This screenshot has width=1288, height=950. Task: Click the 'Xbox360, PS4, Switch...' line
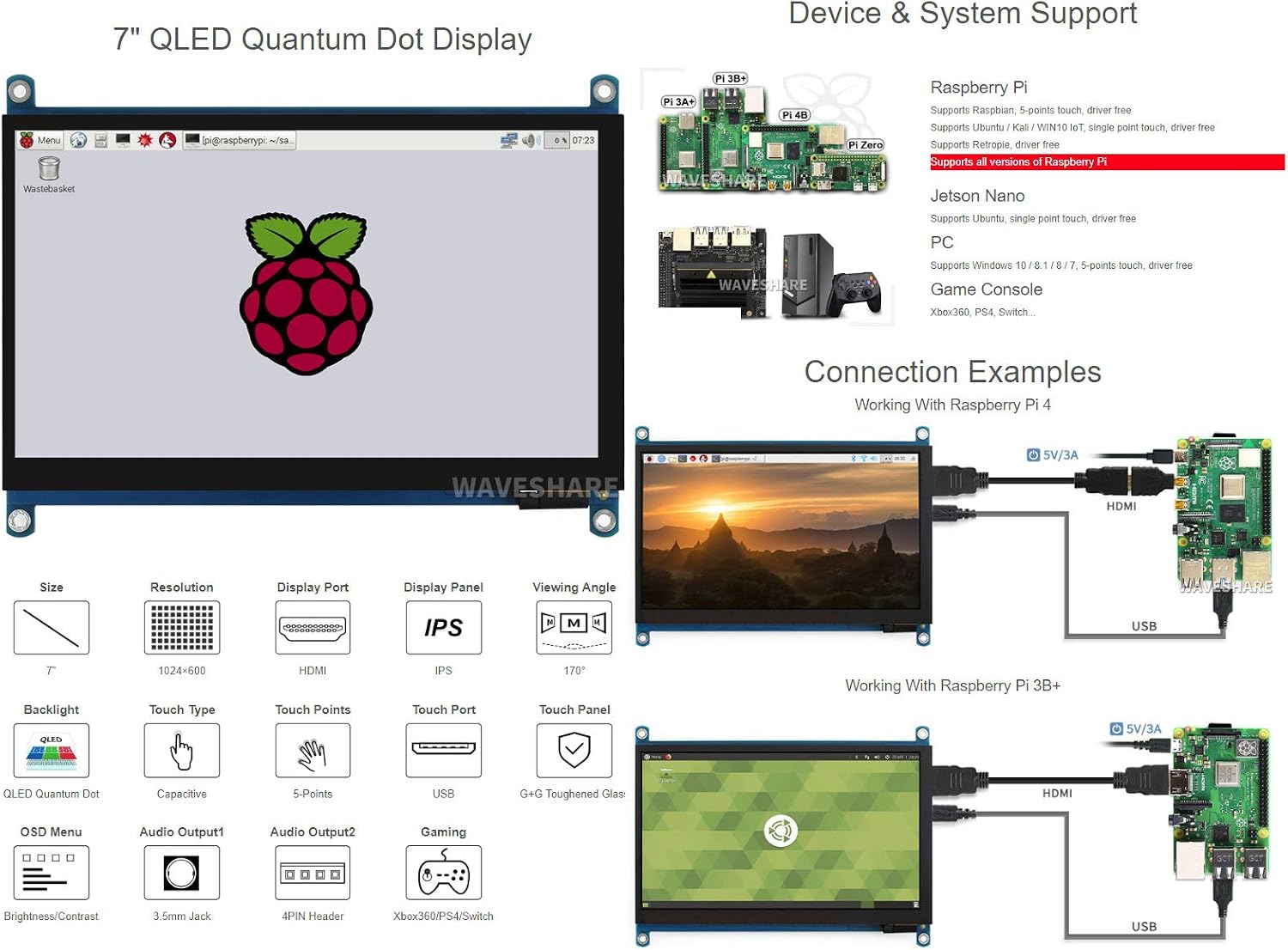point(982,313)
